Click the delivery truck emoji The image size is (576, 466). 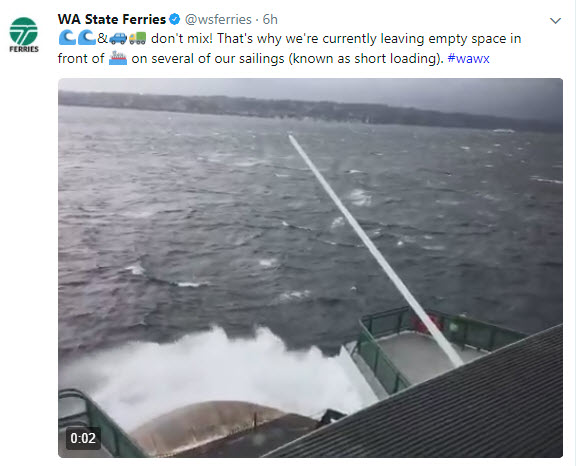tap(138, 38)
